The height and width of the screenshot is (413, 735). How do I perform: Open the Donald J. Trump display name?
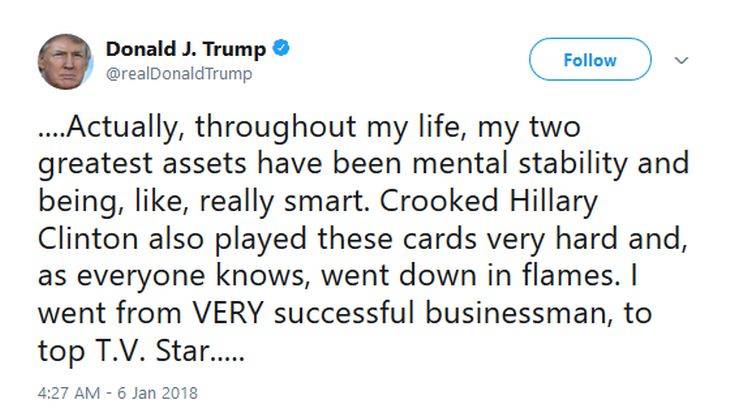(186, 49)
